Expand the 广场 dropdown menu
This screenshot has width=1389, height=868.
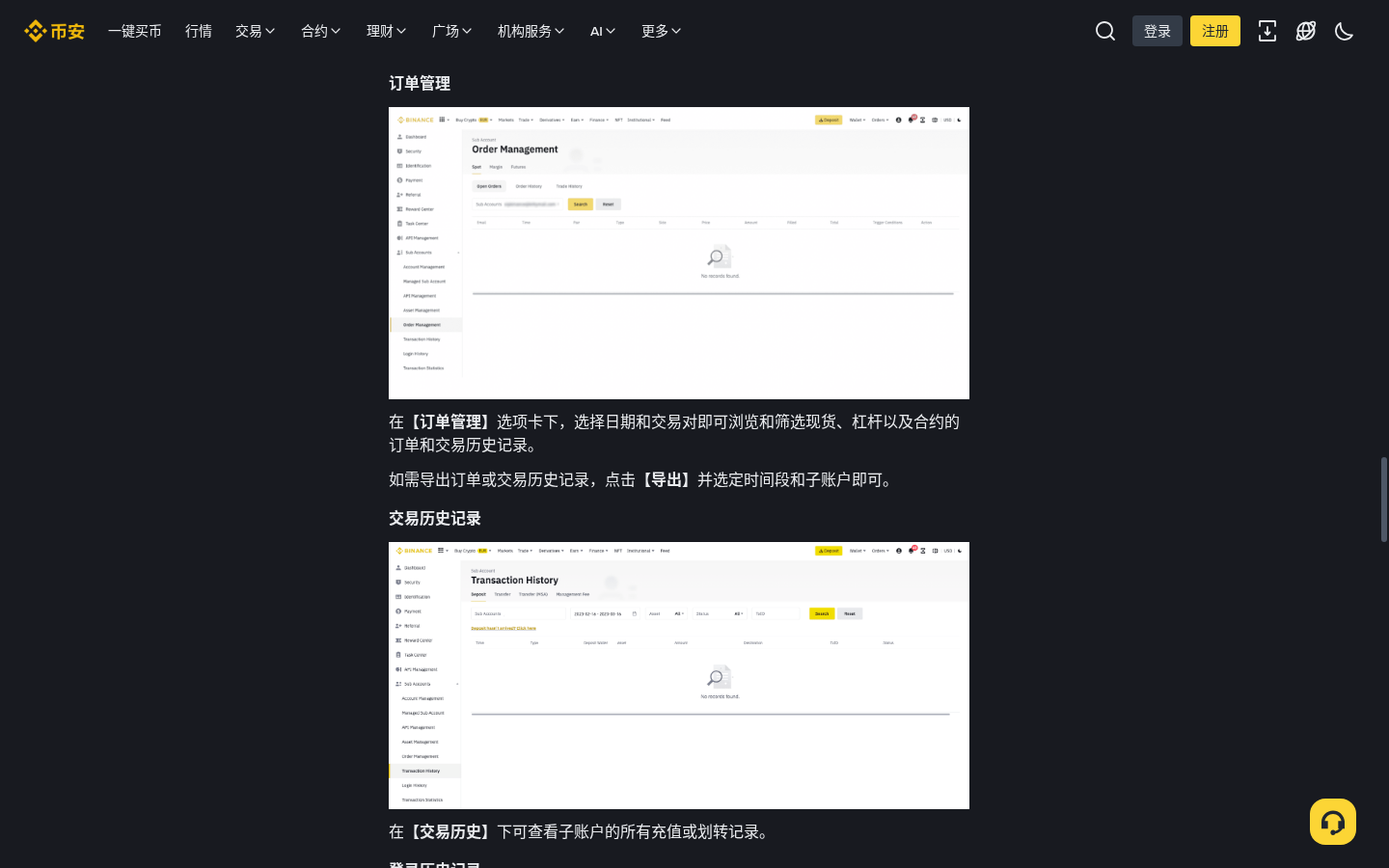452,31
